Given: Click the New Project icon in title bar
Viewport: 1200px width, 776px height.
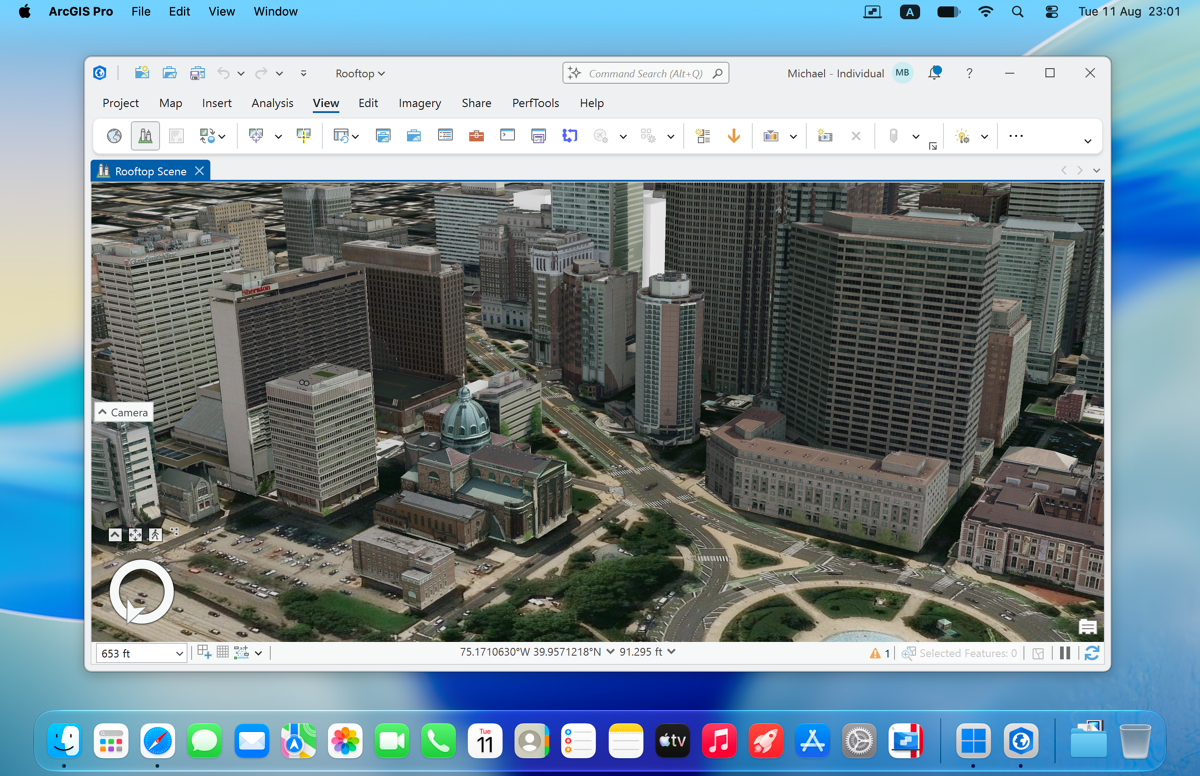Looking at the screenshot, I should [142, 73].
